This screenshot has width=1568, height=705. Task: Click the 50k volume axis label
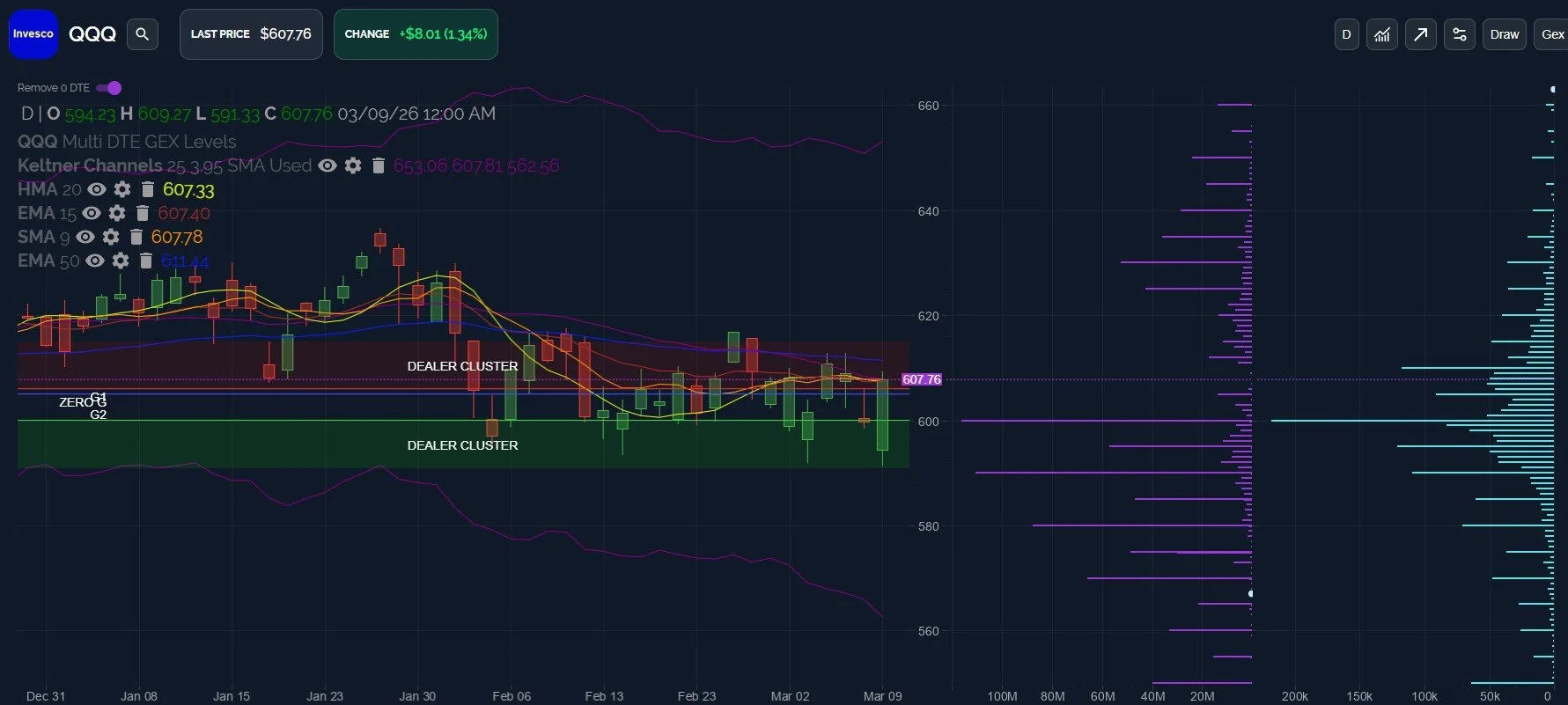pyautogui.click(x=1490, y=696)
